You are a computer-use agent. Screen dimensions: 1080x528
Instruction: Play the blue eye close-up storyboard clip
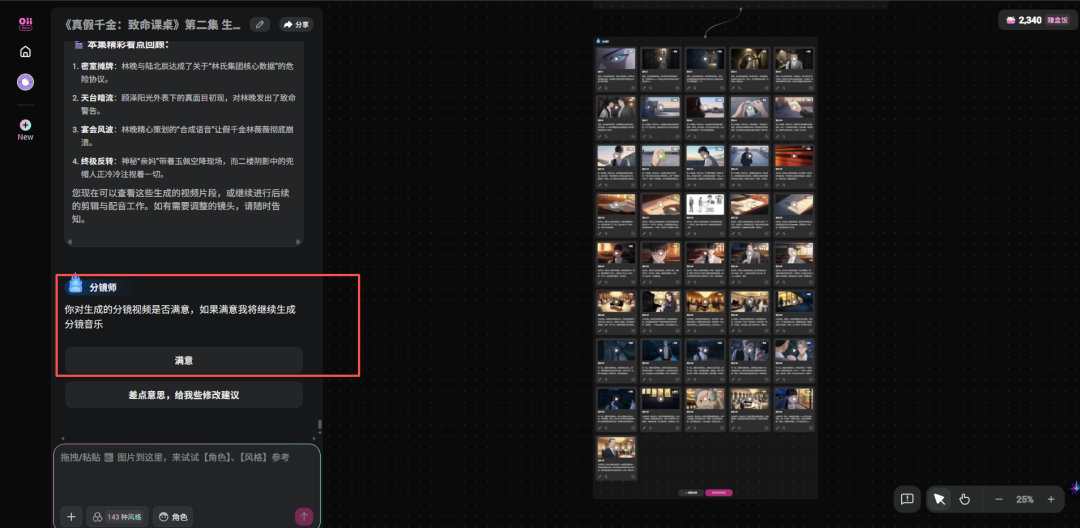616,59
